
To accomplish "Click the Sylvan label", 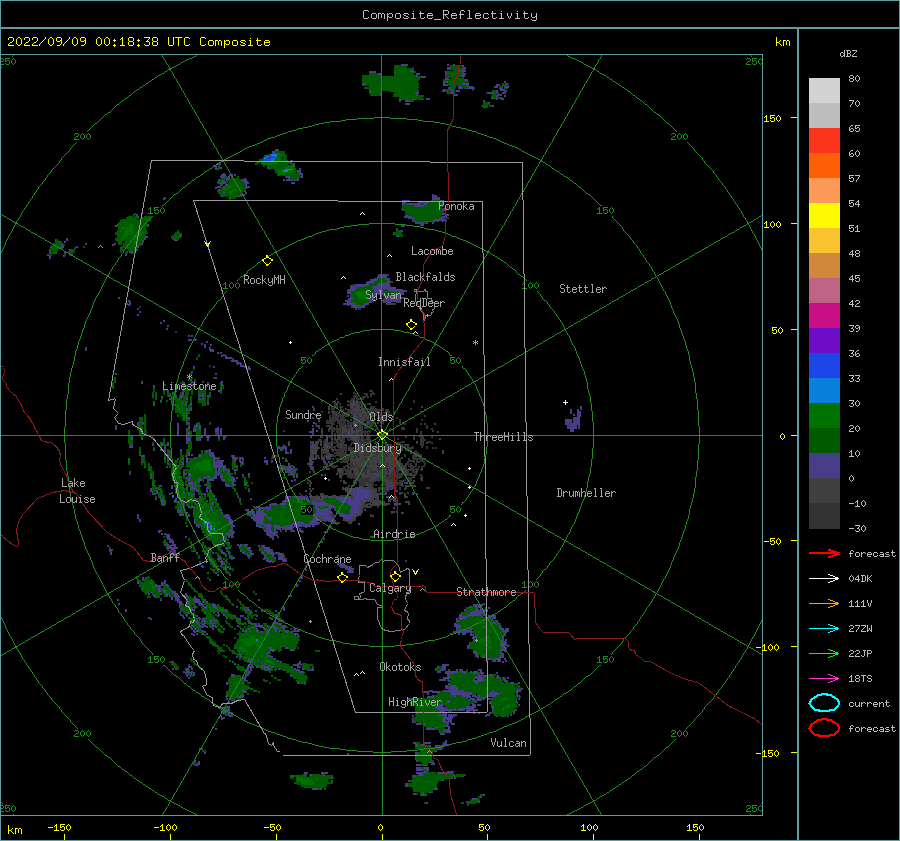I will 383,296.
